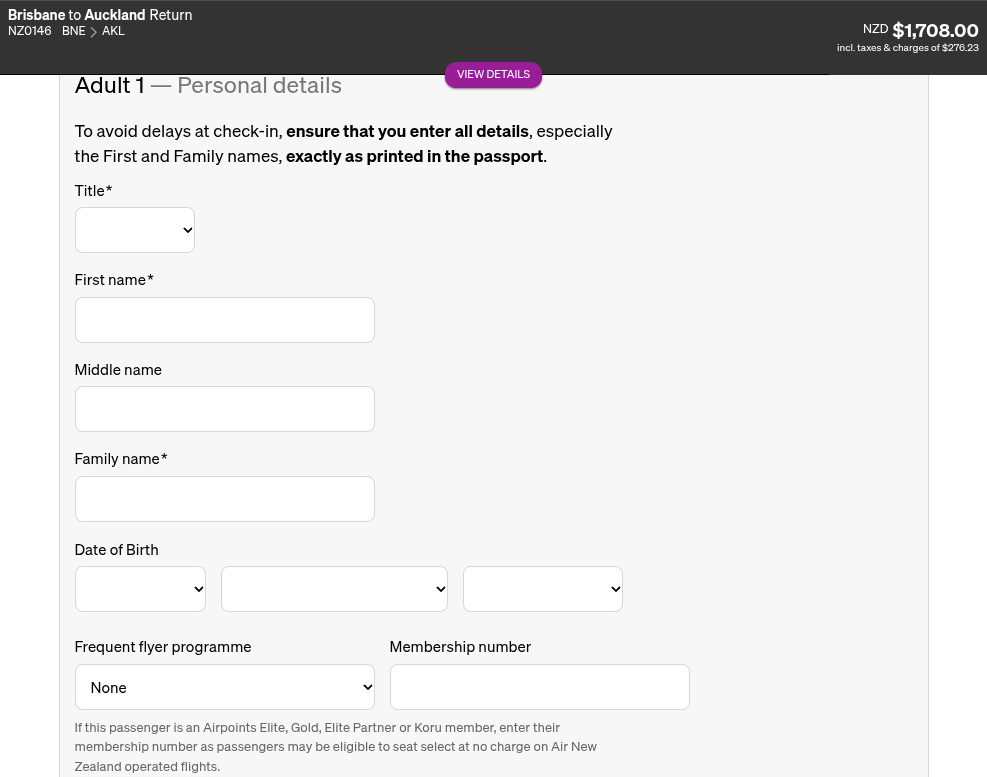Screen dimensions: 987x777
Task: Click the NZ0146 flight number text
Action: pyautogui.click(x=30, y=31)
